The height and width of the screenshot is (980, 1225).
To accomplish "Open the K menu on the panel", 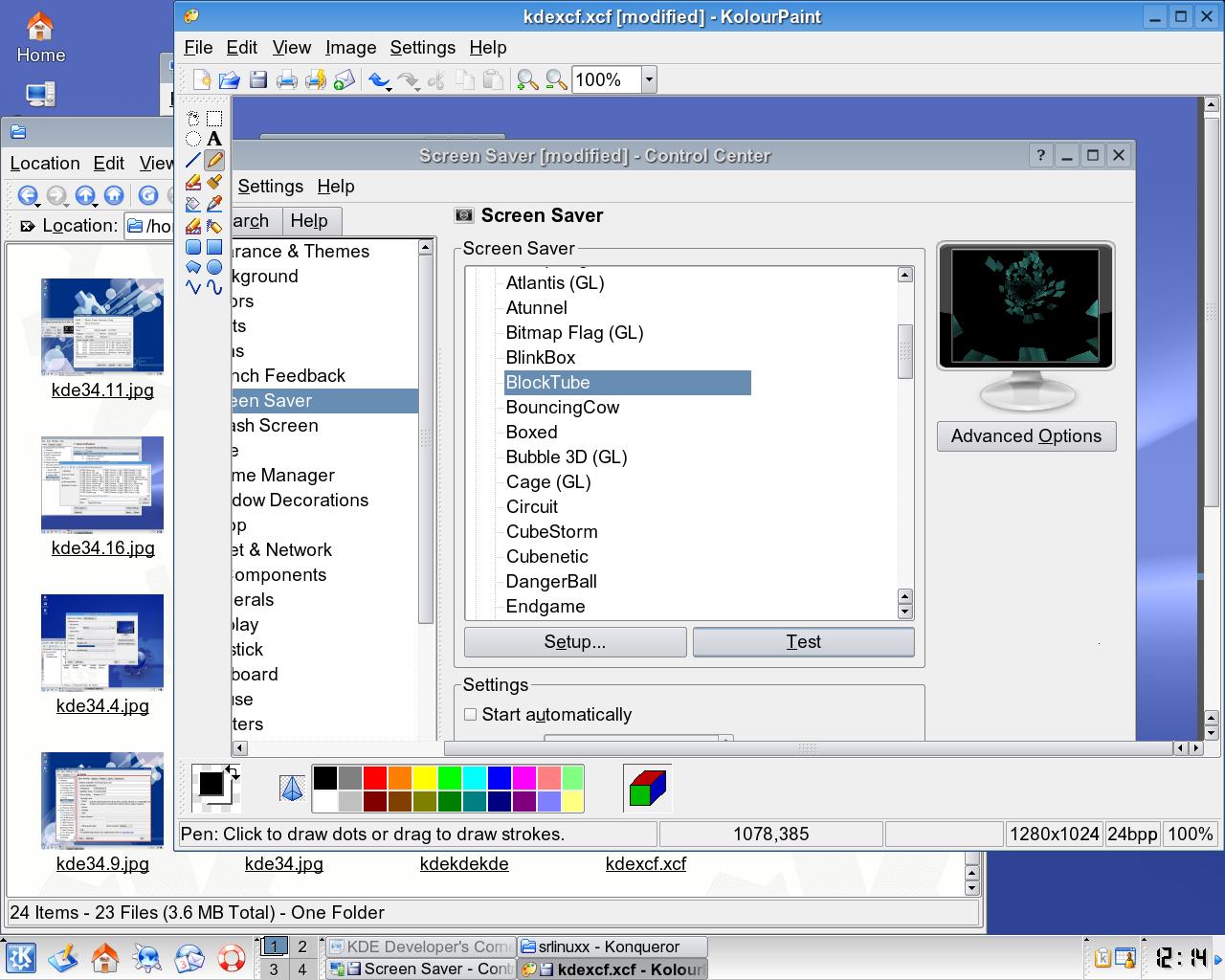I will (x=21, y=957).
